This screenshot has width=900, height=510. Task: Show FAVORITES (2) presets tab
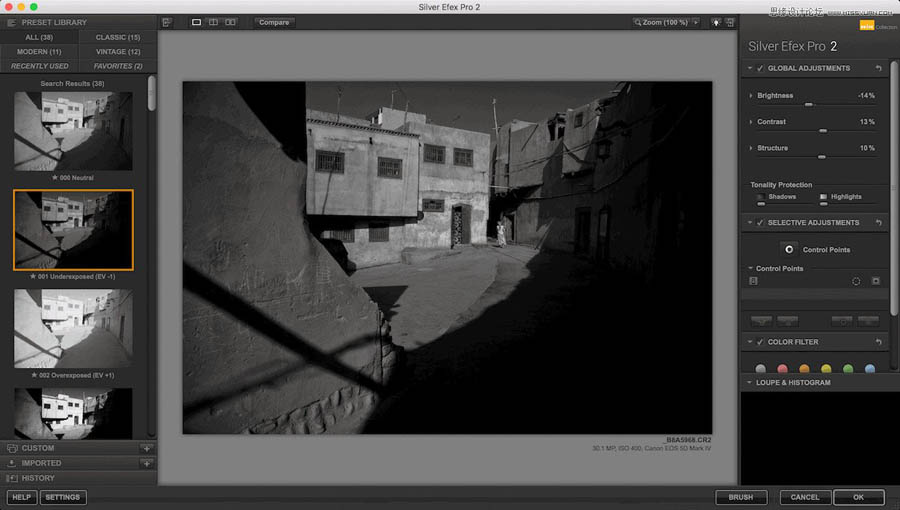(x=118, y=66)
